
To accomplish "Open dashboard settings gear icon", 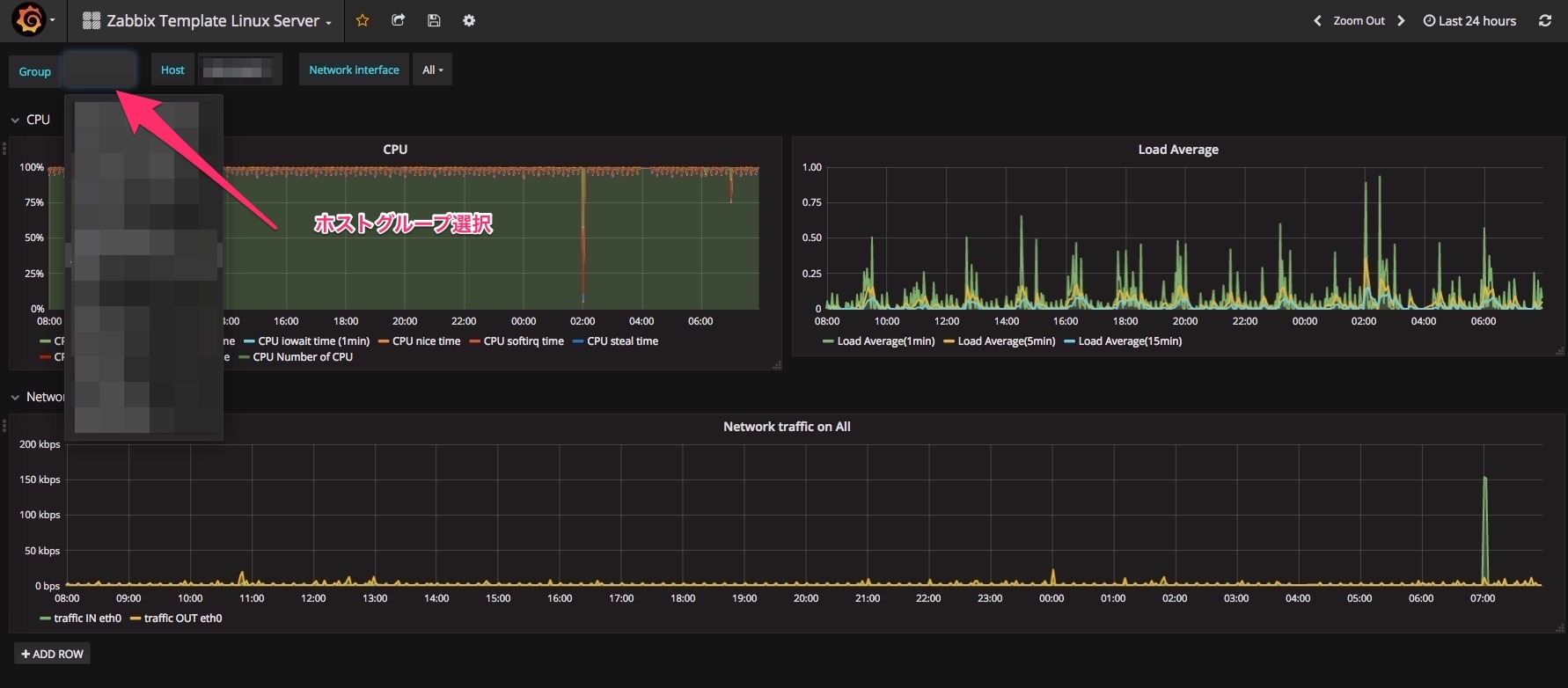I will (x=469, y=20).
